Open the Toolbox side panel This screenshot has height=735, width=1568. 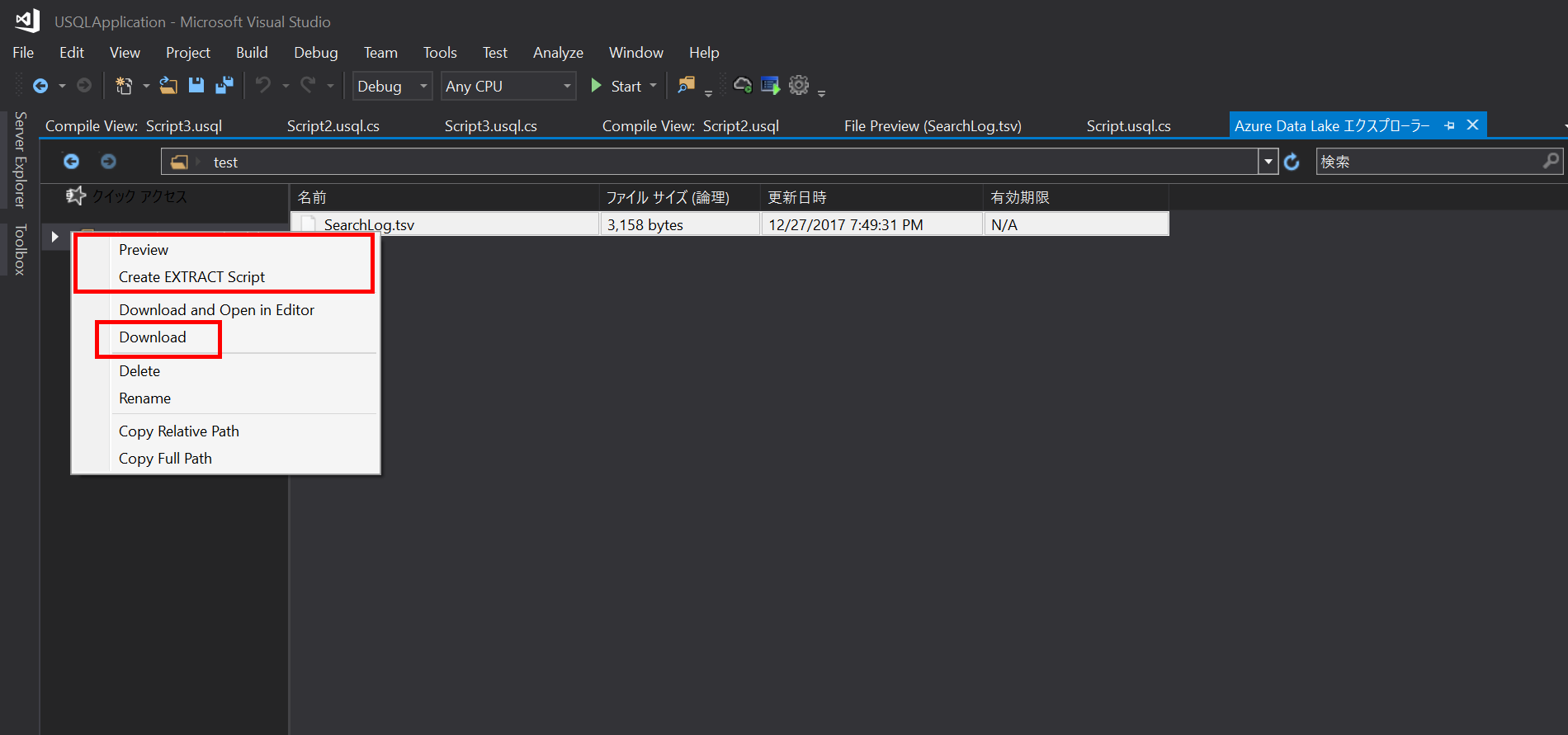pyautogui.click(x=20, y=249)
